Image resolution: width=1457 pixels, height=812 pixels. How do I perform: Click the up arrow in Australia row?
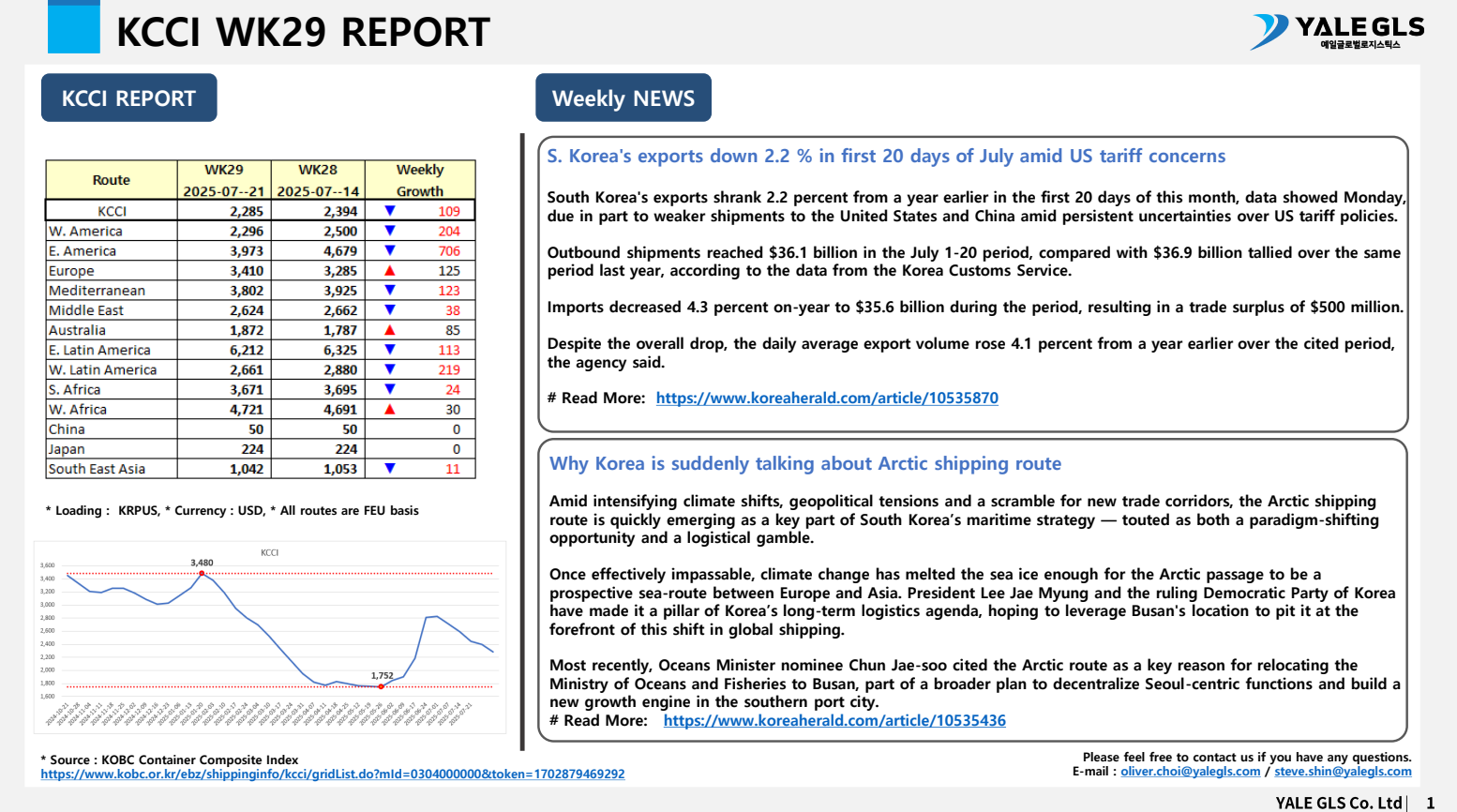tap(390, 330)
